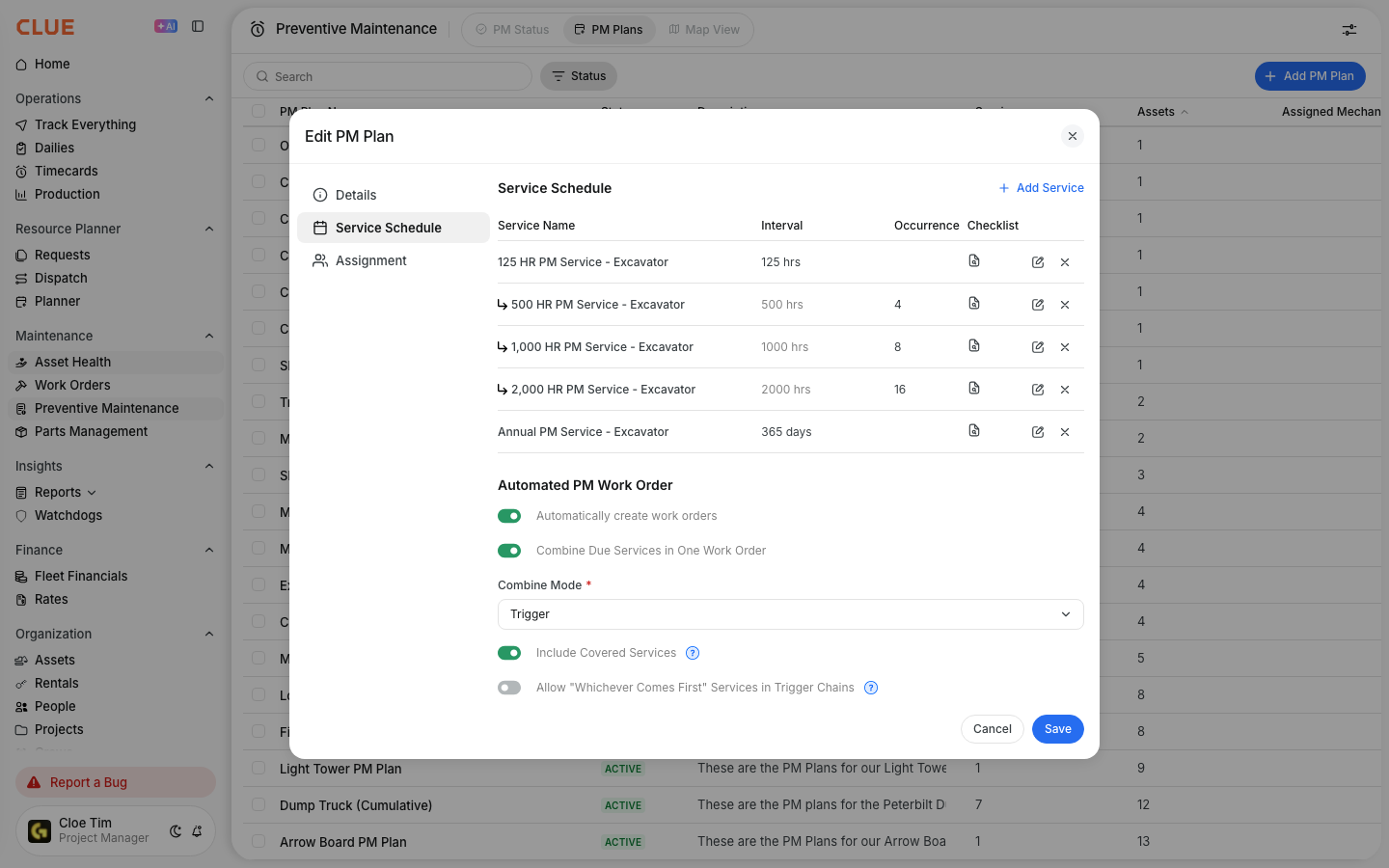Open checklist for 1,000 HR PM Service
Screen dimensions: 1389x868
pyautogui.click(x=974, y=346)
